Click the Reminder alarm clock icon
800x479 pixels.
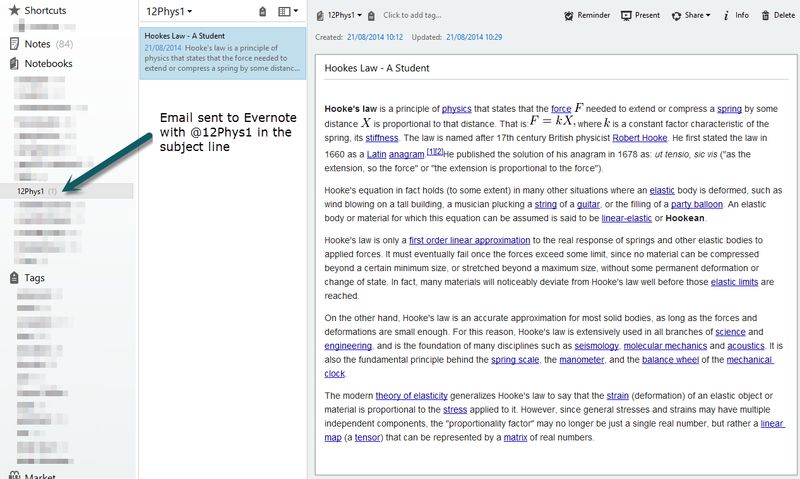569,16
